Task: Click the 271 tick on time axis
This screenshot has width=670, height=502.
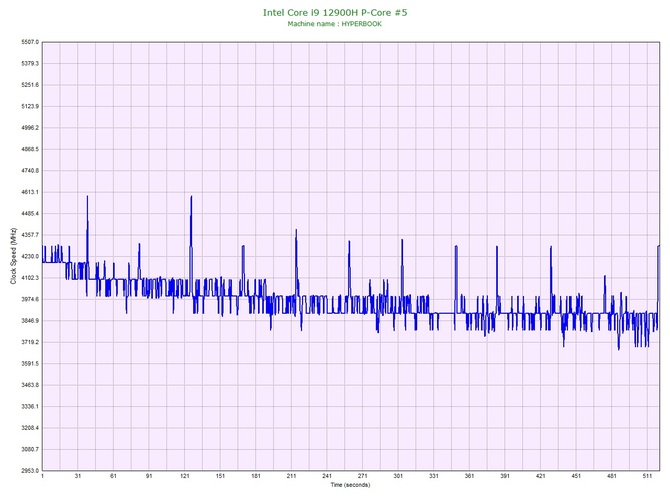Action: pos(362,476)
